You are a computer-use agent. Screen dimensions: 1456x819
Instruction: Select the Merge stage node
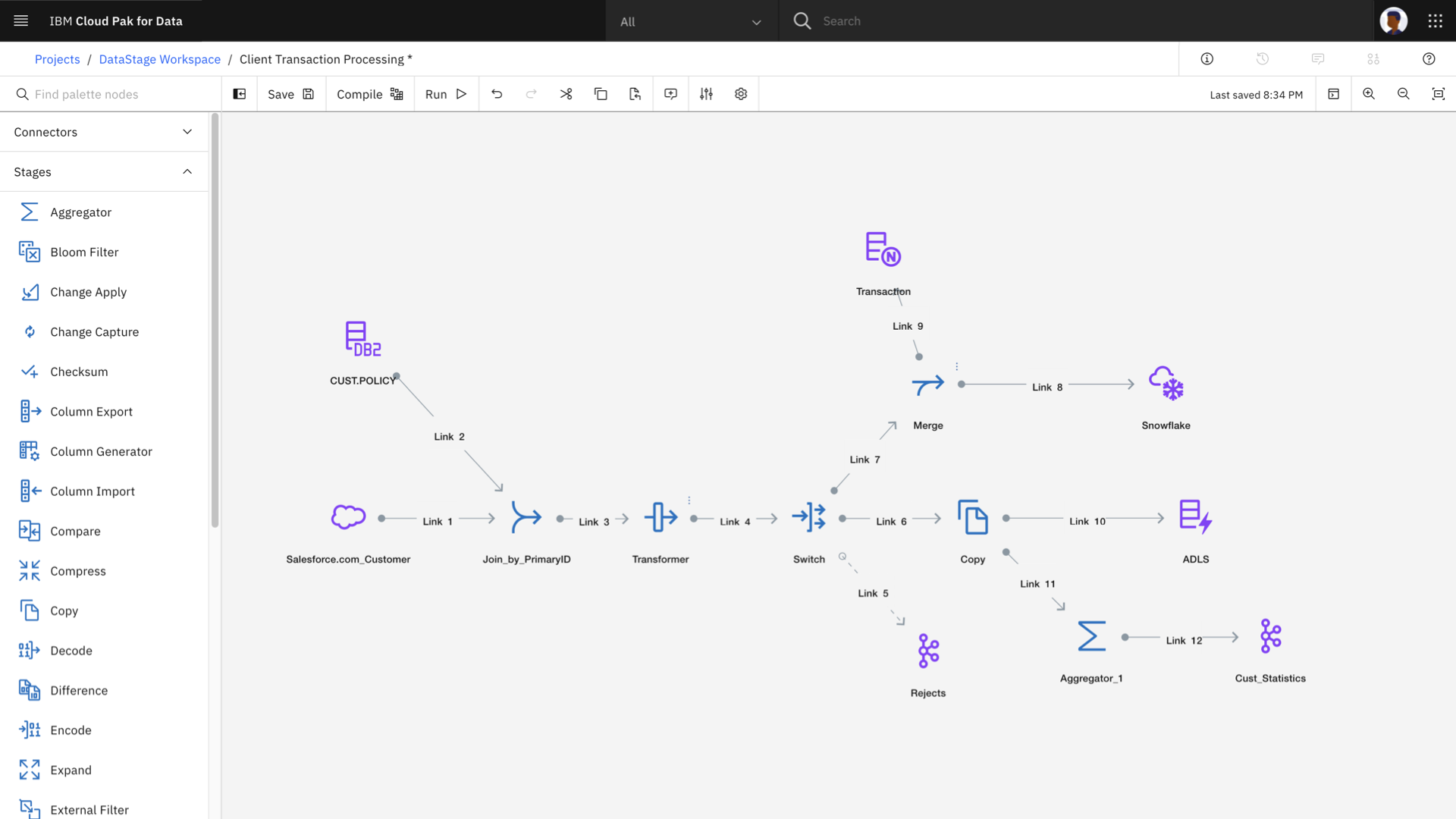(x=927, y=384)
